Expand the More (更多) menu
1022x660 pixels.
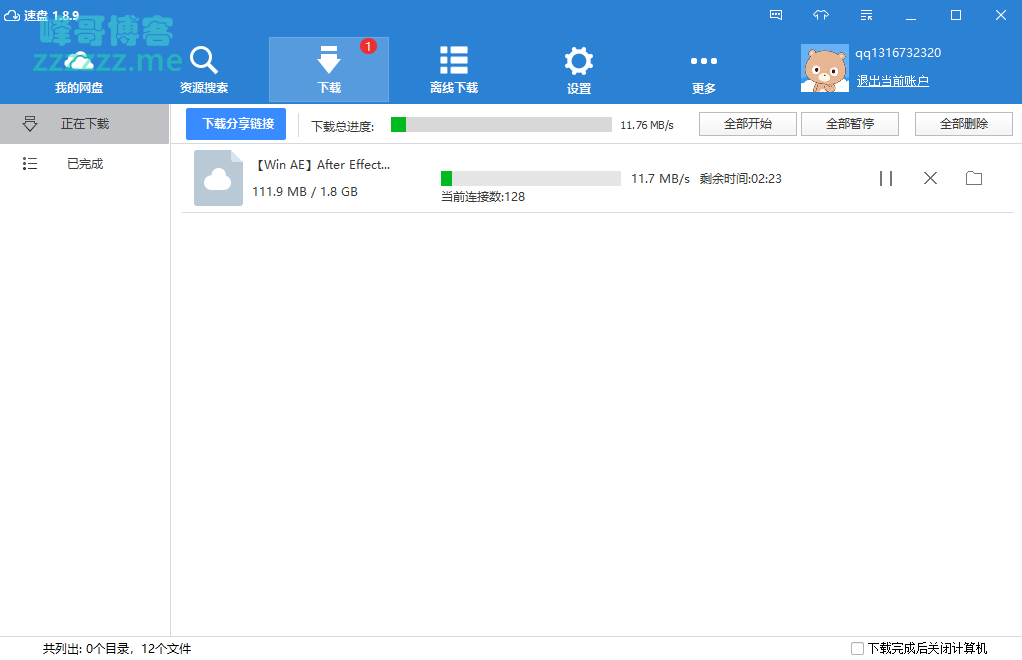pyautogui.click(x=704, y=70)
